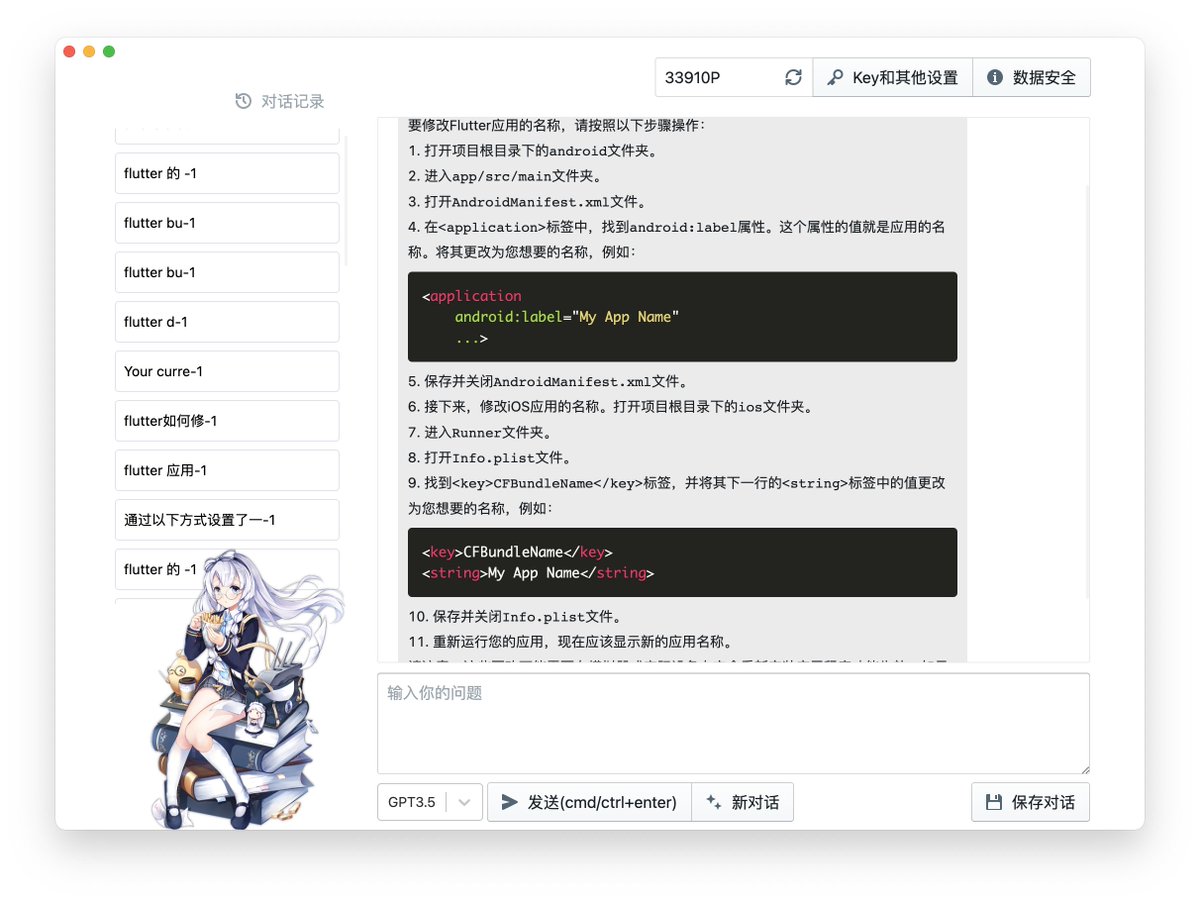Image resolution: width=1200 pixels, height=903 pixels.
Task: Click the sparkle icon on 新对话
Action: pos(713,801)
